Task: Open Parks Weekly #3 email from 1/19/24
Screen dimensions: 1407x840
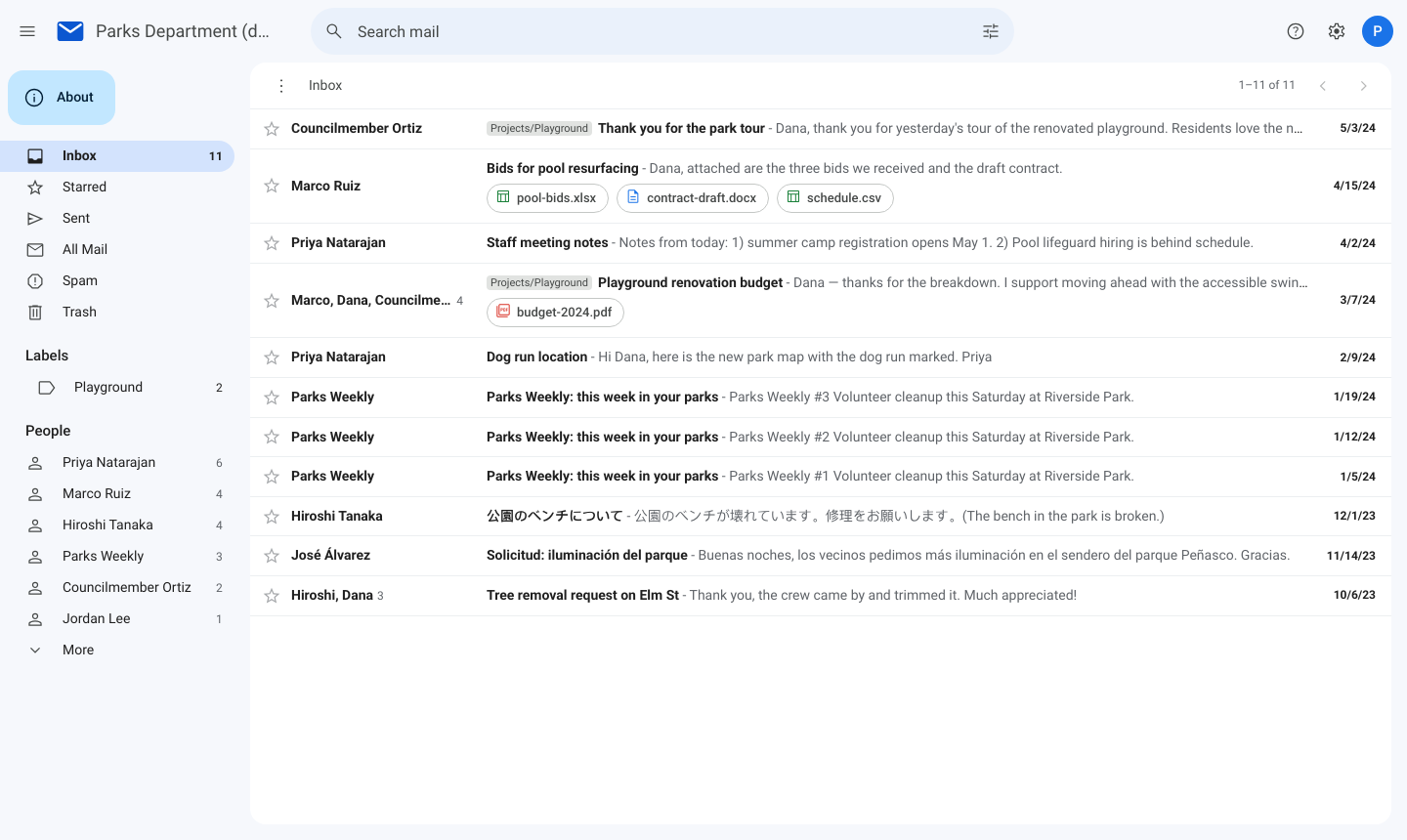Action: pyautogui.click(x=821, y=398)
